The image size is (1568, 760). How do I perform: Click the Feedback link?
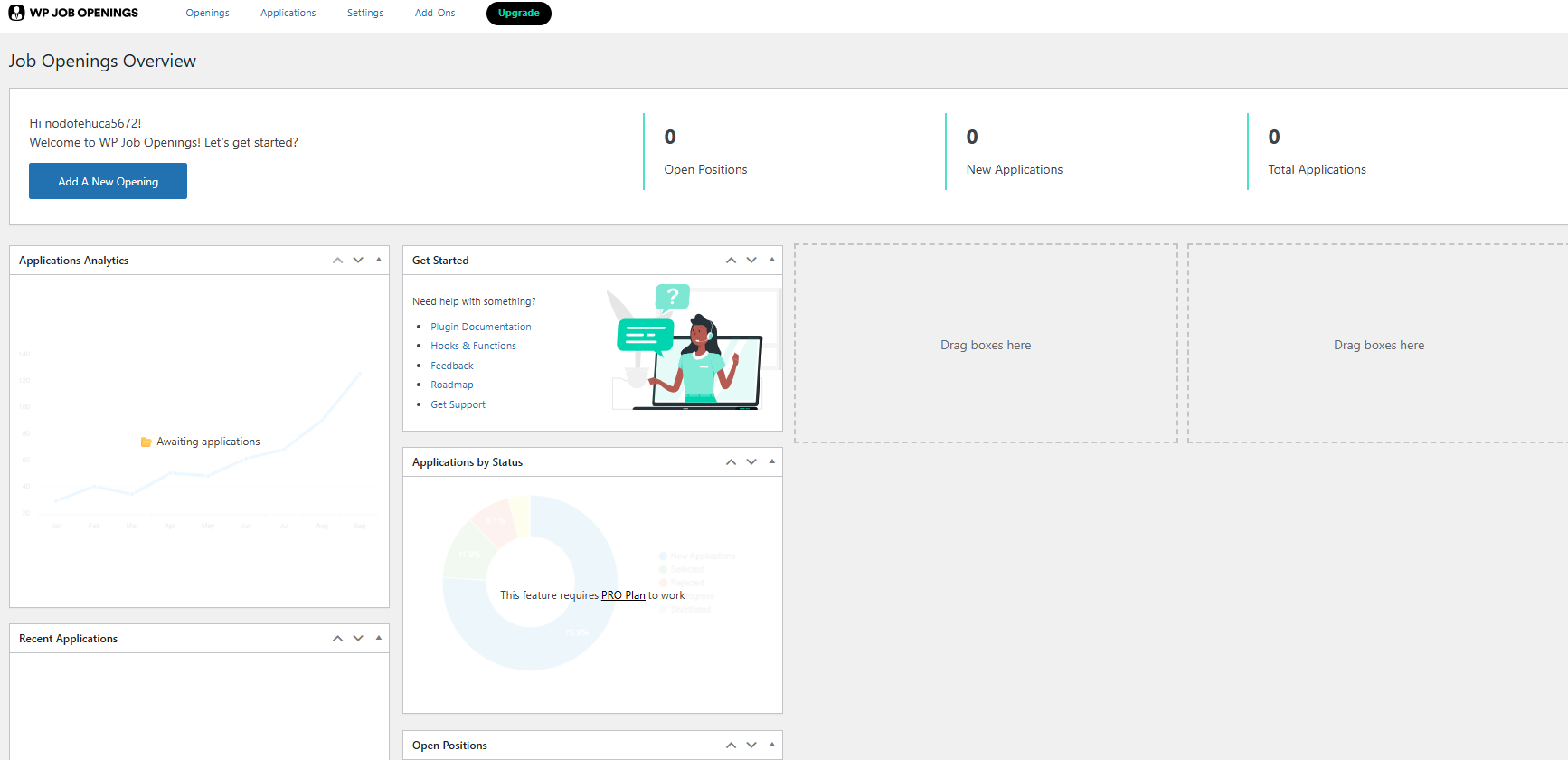(452, 366)
